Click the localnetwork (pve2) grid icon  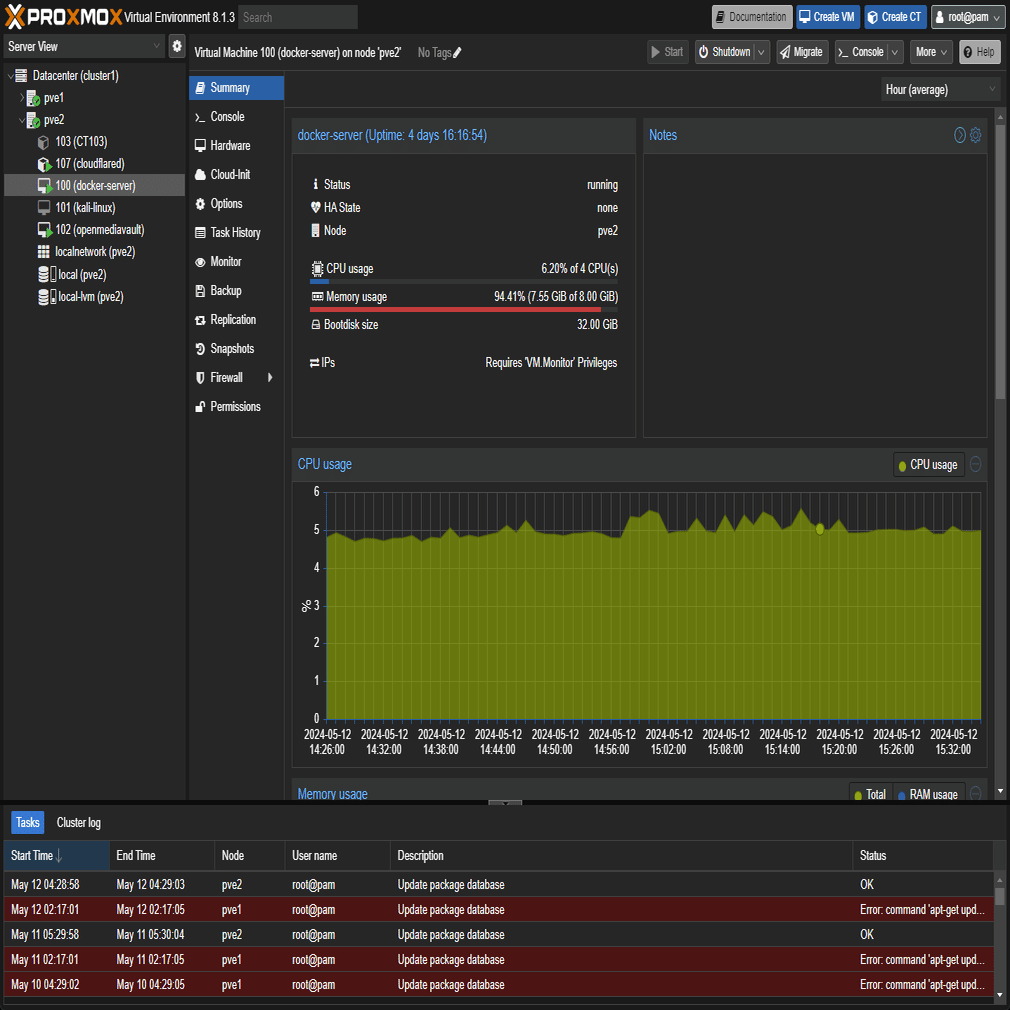click(43, 252)
